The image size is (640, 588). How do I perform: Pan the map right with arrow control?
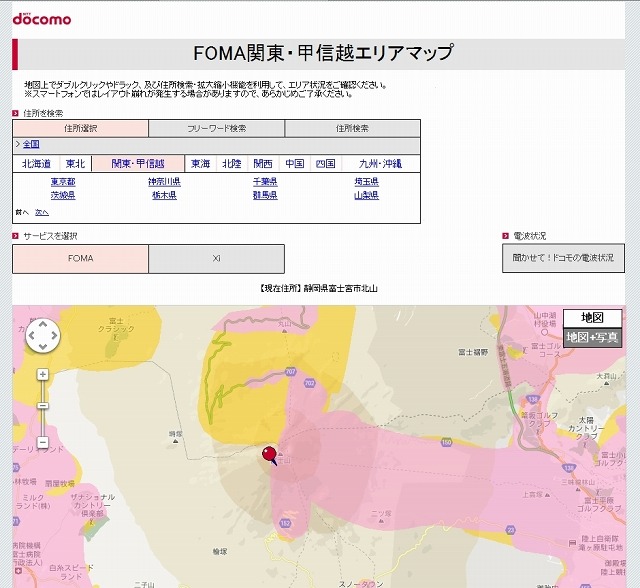coord(55,337)
